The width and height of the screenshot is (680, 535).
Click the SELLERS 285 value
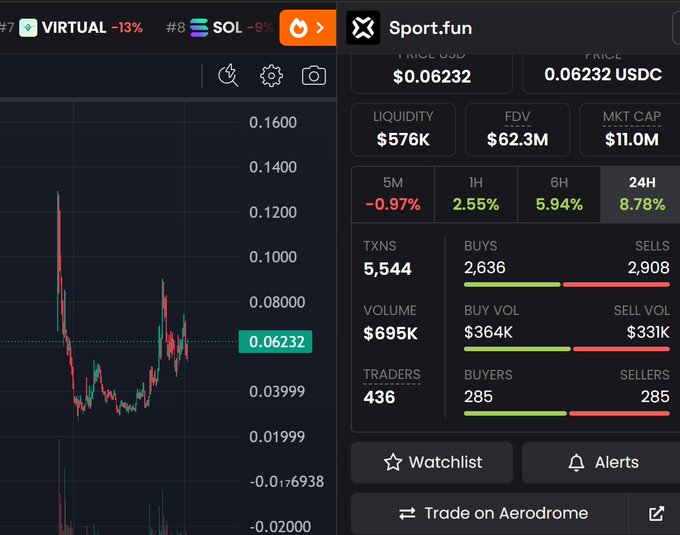point(655,397)
